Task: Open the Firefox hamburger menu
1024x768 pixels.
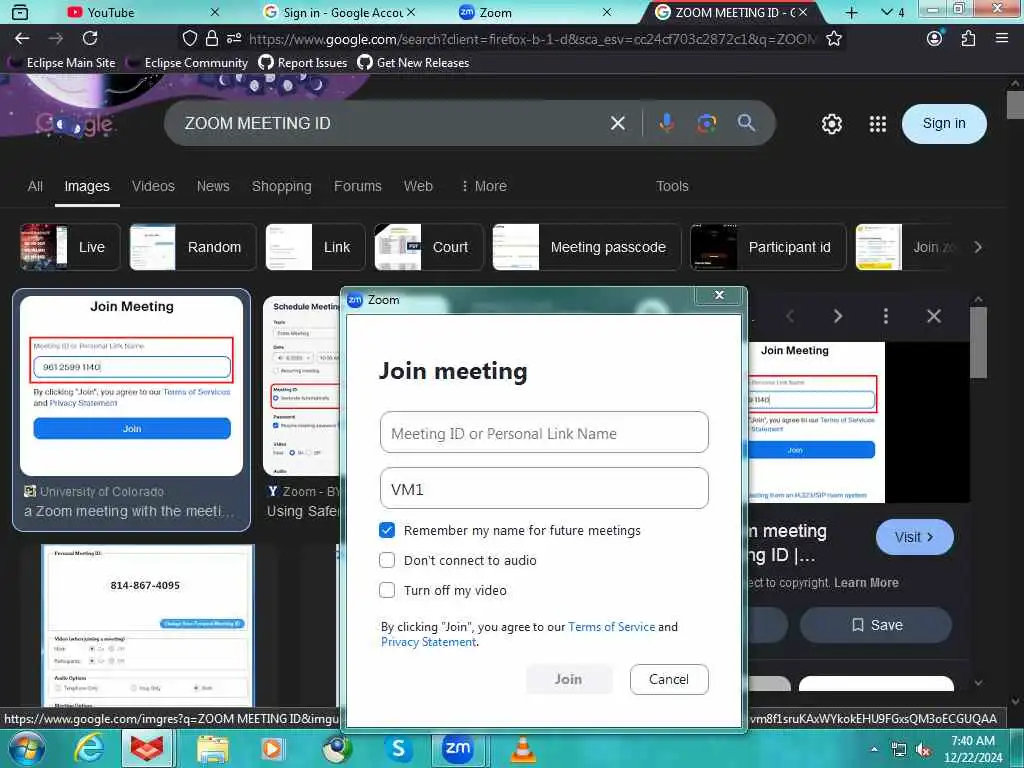Action: [1002, 39]
